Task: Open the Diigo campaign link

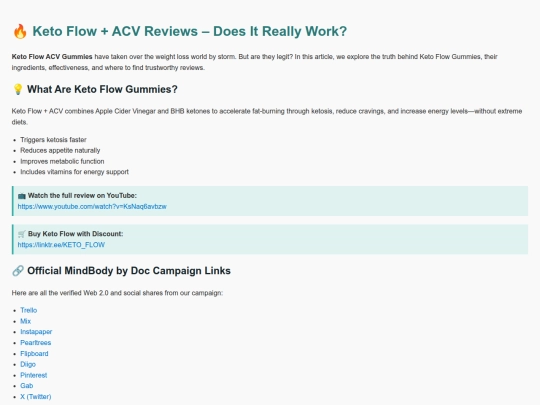Action: (28, 364)
